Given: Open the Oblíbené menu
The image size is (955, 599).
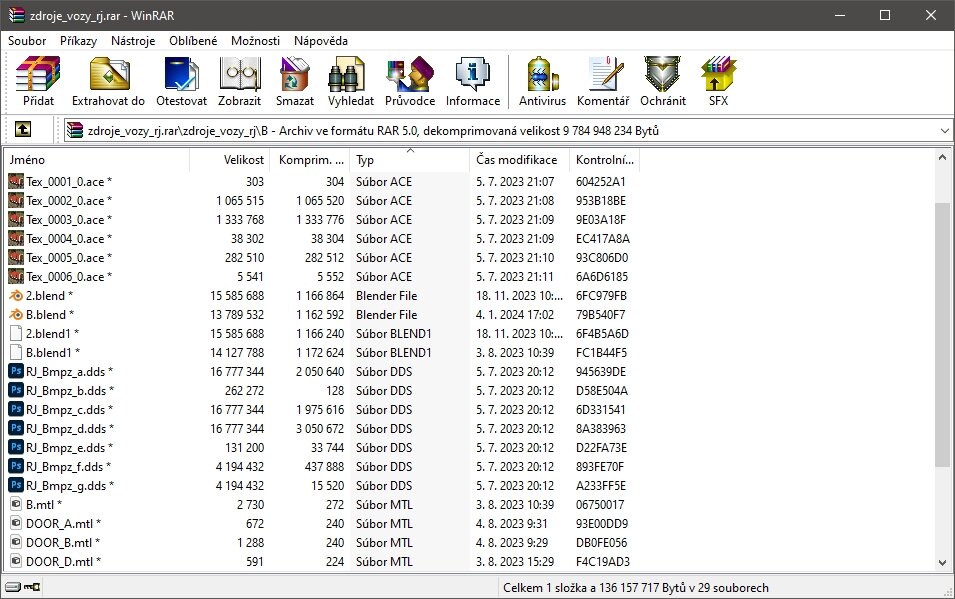Looking at the screenshot, I should (193, 41).
